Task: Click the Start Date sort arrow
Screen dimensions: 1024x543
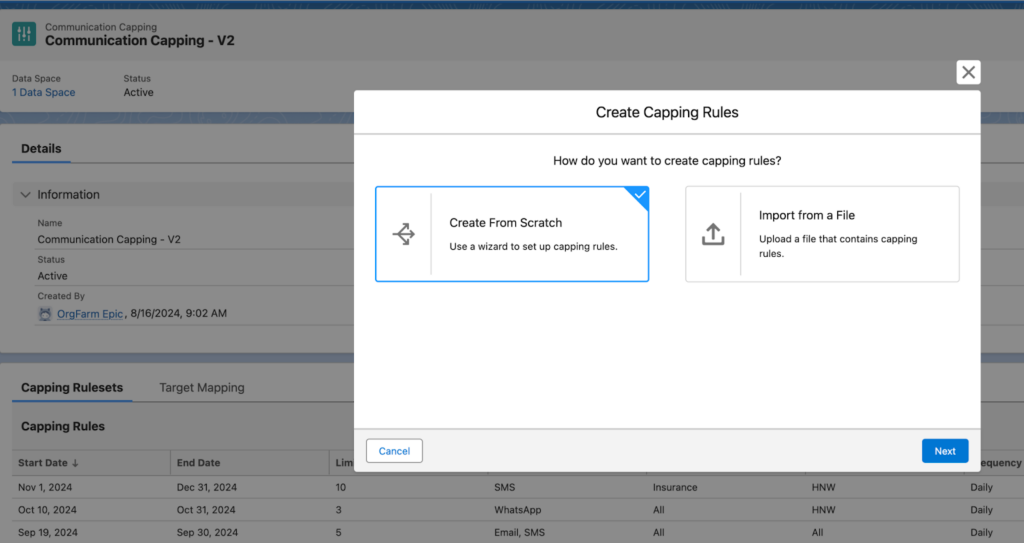Action: point(77,463)
